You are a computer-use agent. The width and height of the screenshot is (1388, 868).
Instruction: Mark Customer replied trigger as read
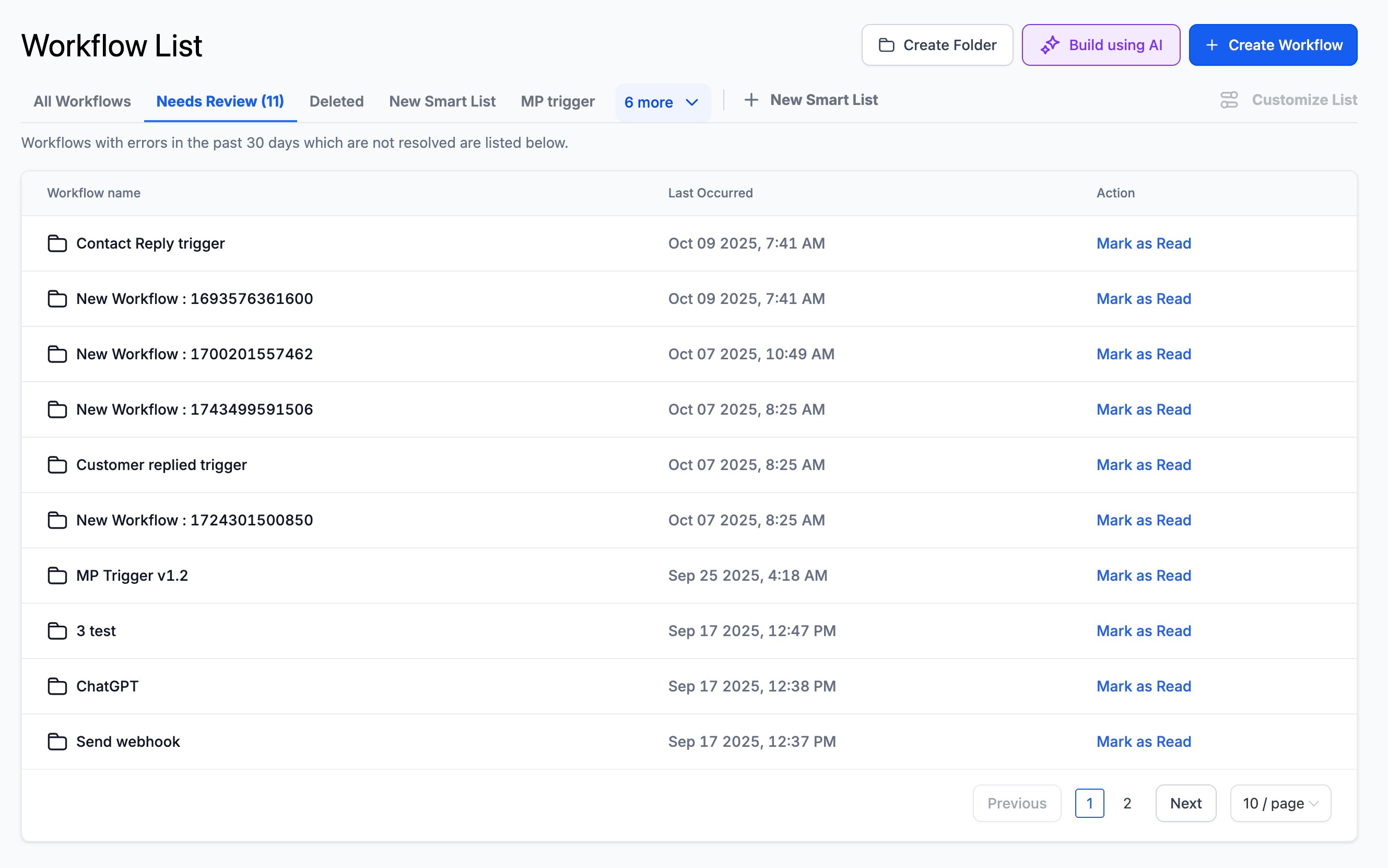click(1144, 464)
